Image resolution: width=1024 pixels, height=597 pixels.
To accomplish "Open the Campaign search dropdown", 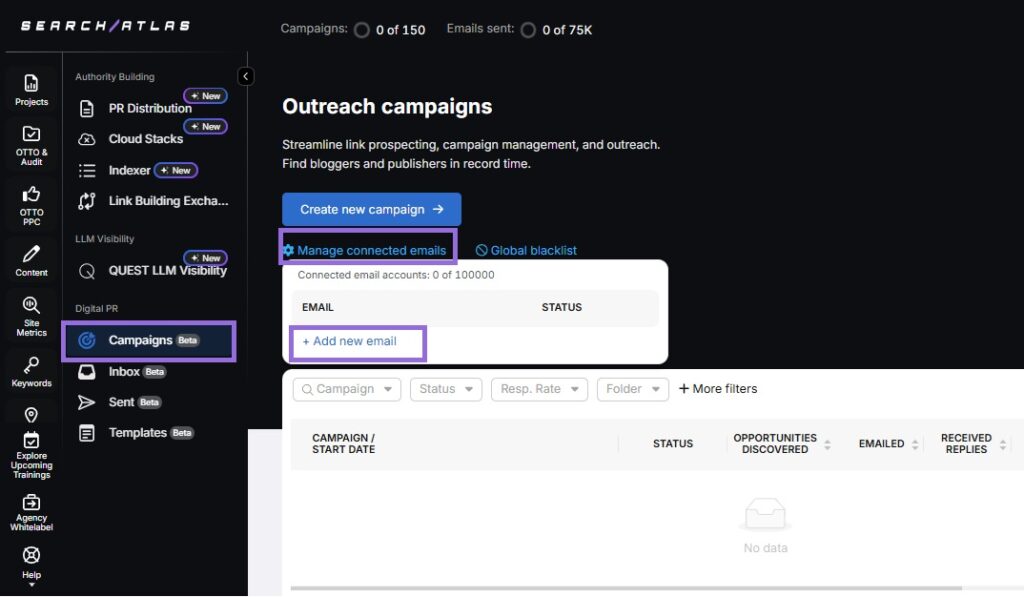I will point(347,389).
